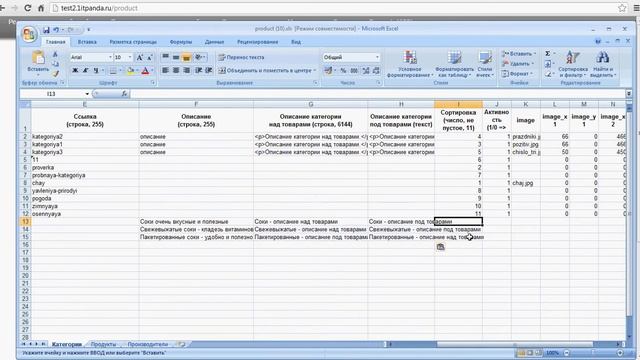
Task: Apply the red font color A
Action: pyautogui.click(x=145, y=71)
